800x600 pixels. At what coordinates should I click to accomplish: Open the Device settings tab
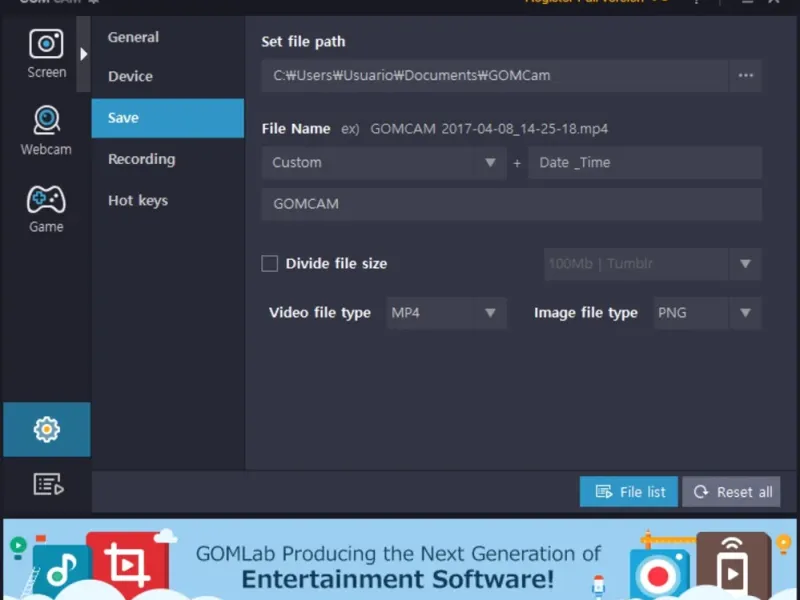tap(130, 77)
